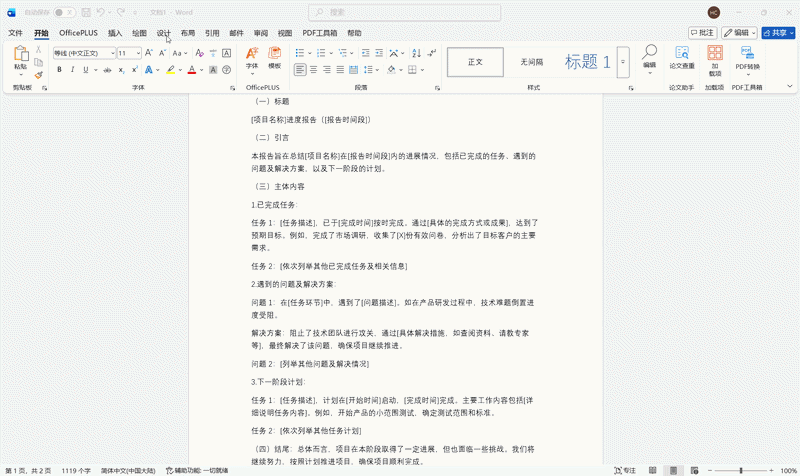
Task: Collapse the ribbon with the chevron
Action: click(x=790, y=86)
